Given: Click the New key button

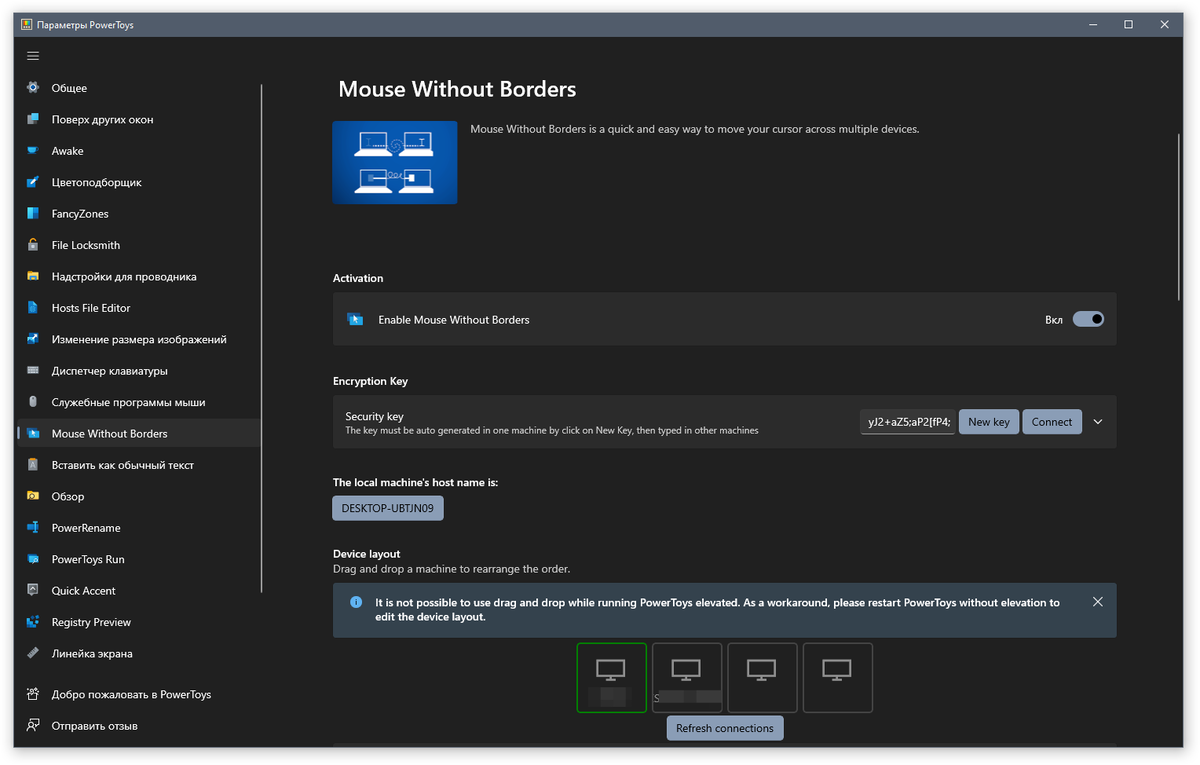Looking at the screenshot, I should click(x=989, y=422).
